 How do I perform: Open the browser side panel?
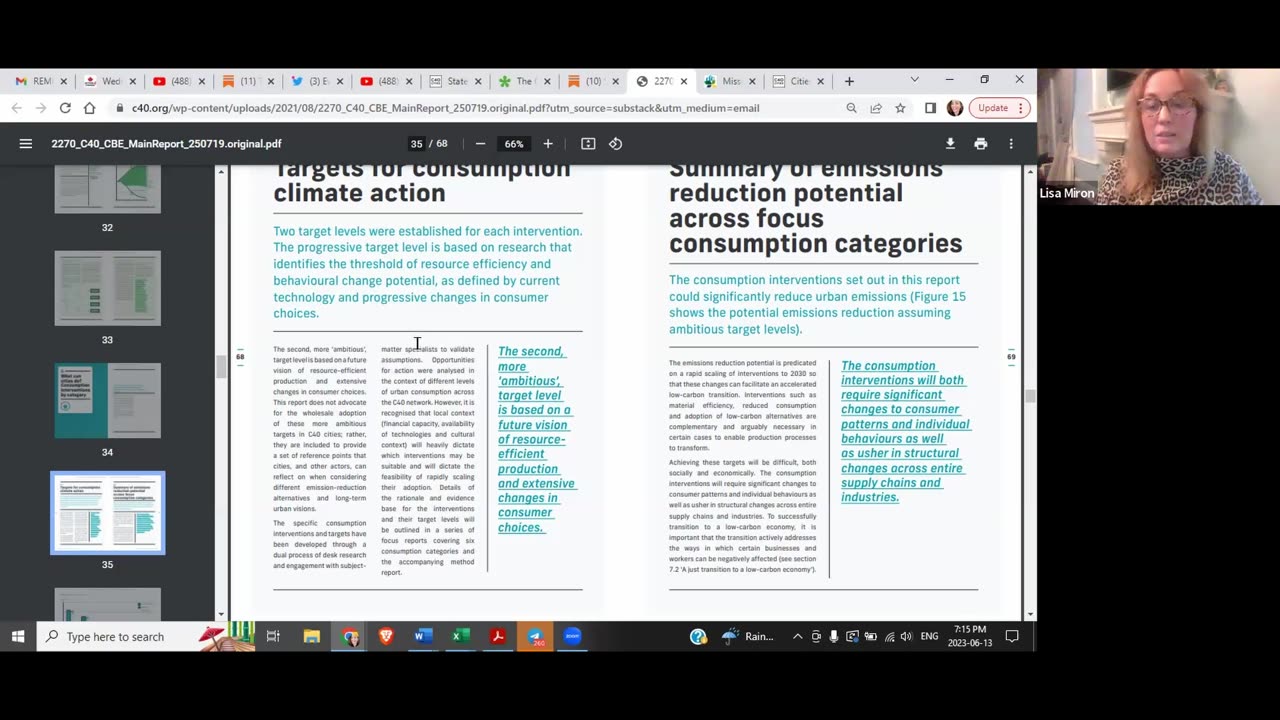tap(930, 108)
